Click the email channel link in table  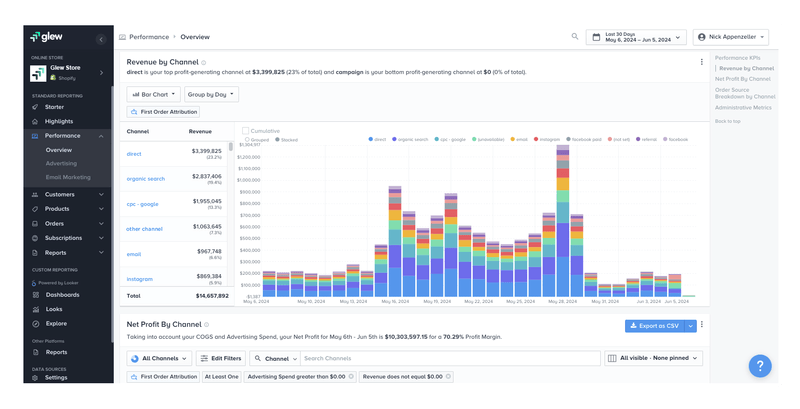click(x=134, y=254)
